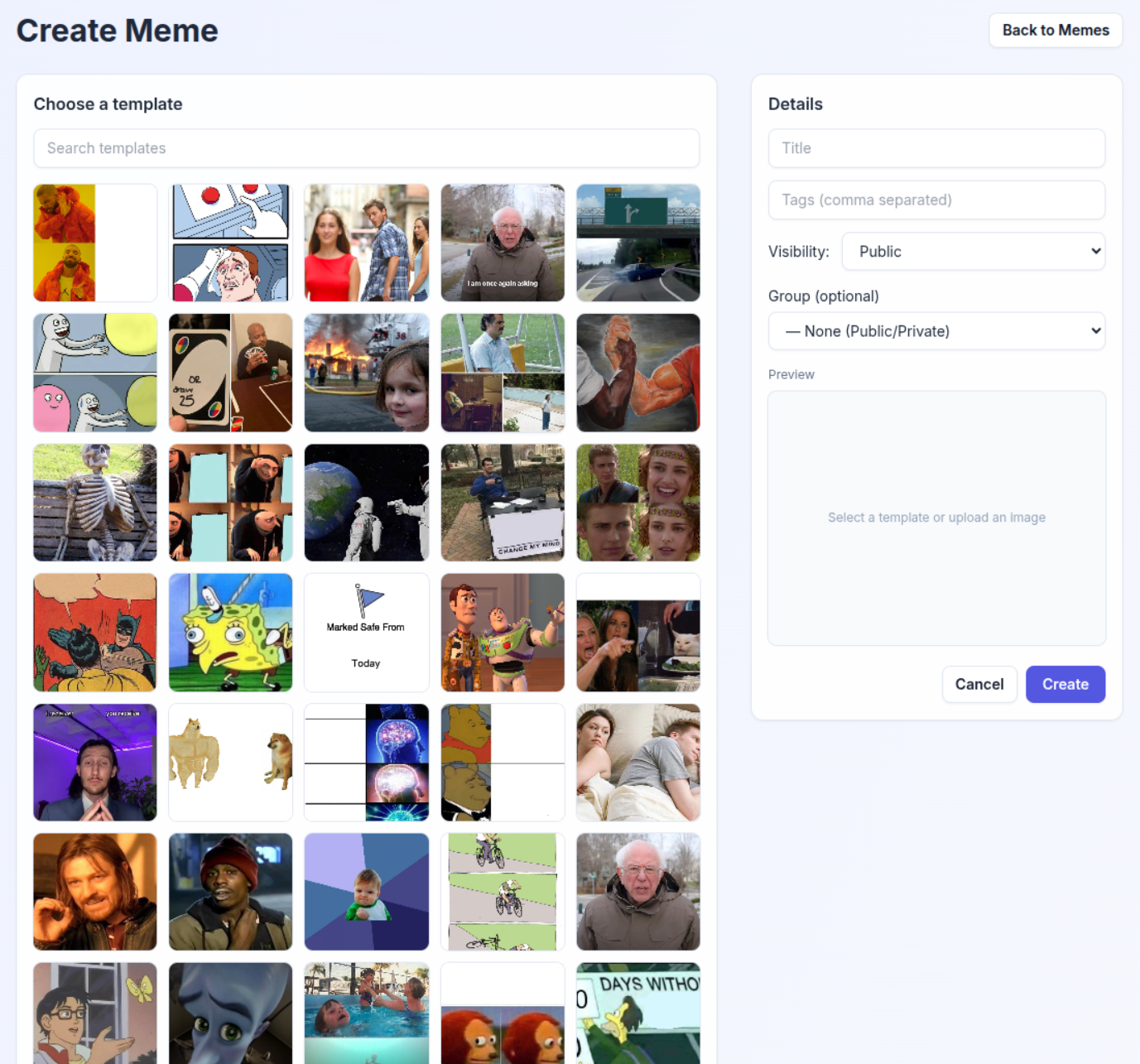Choose the astronaut 'Always Has Been' template

click(367, 503)
